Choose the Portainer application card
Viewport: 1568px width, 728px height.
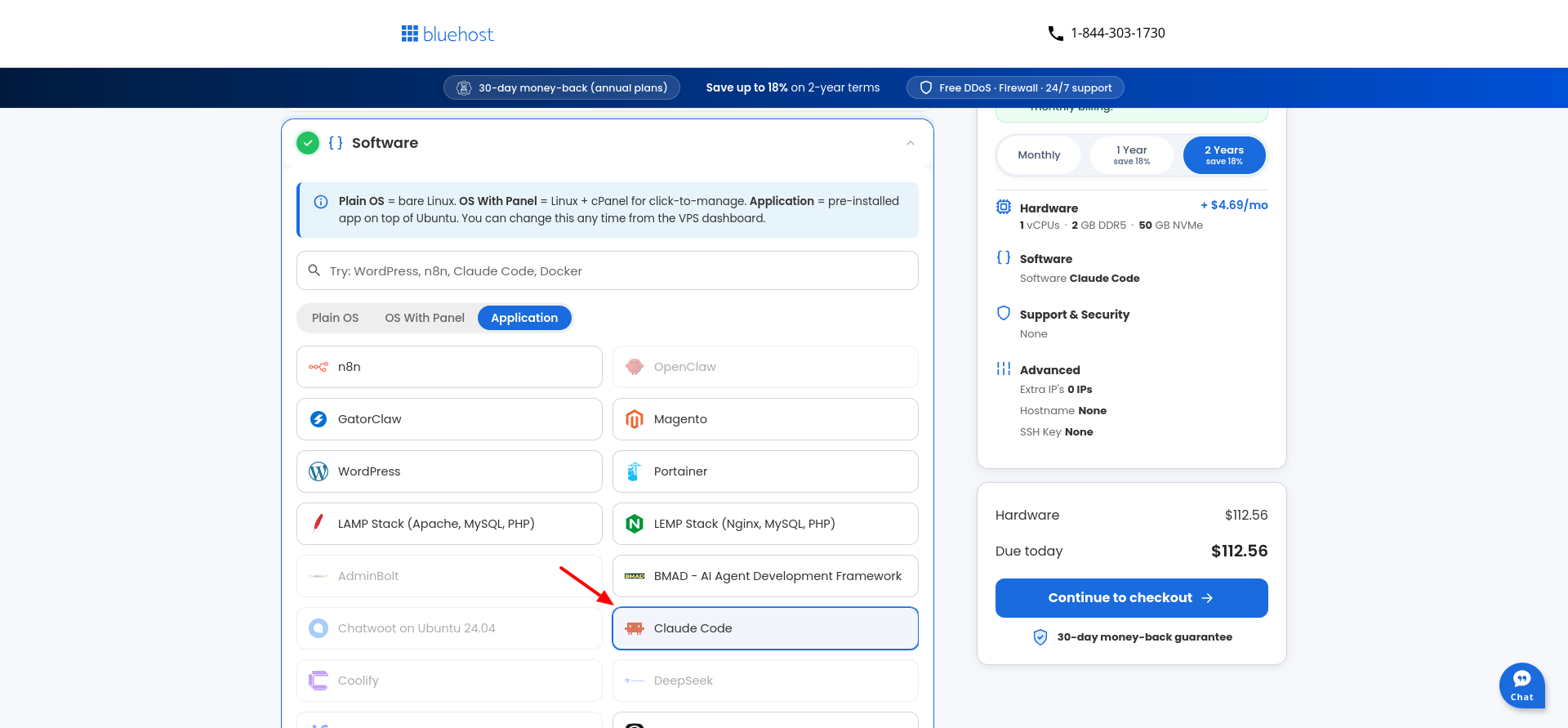click(x=765, y=471)
